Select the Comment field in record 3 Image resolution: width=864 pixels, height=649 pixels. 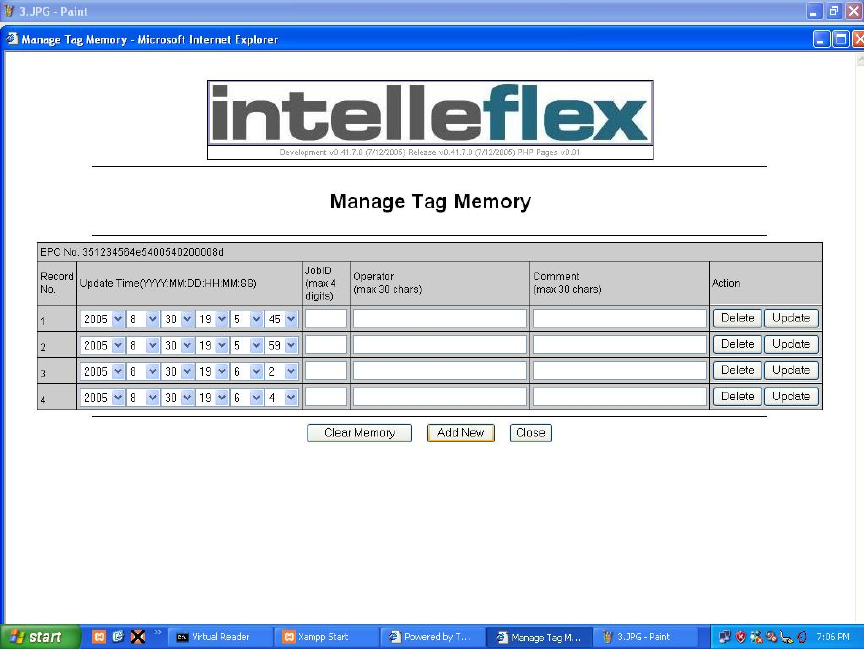pos(619,370)
